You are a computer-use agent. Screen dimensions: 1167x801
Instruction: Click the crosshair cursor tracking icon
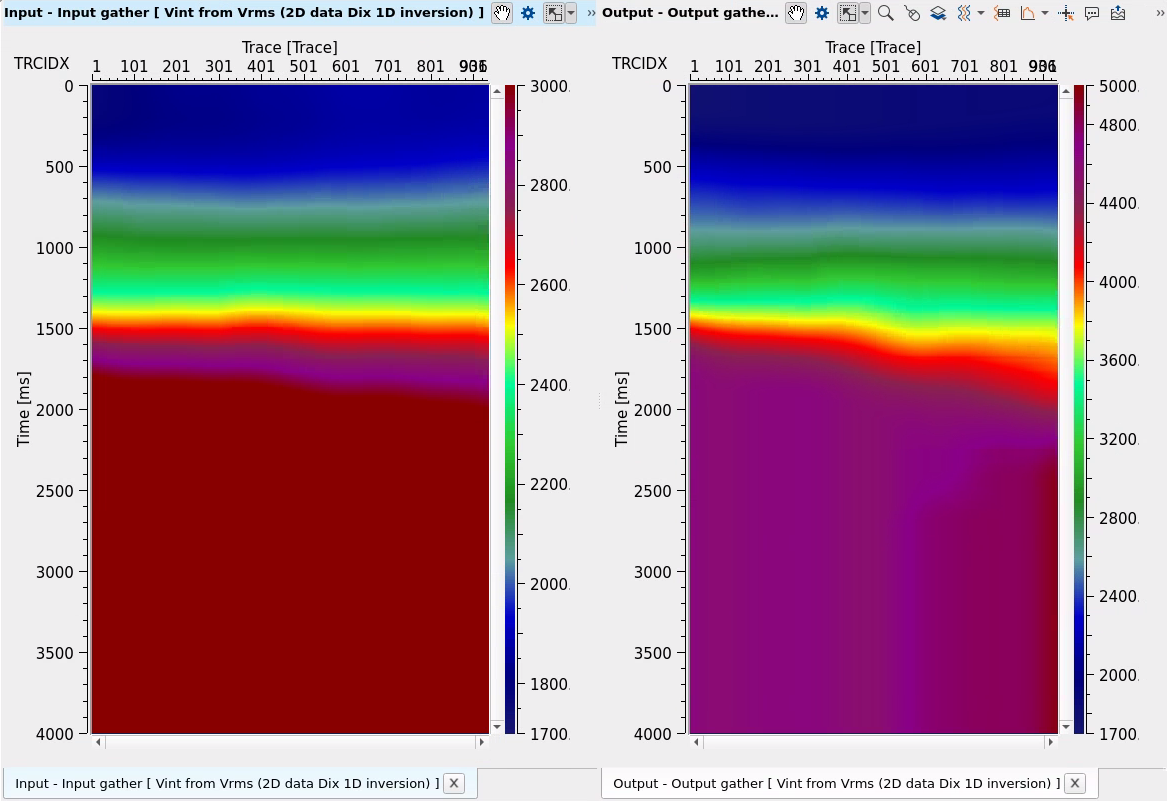tap(1066, 13)
